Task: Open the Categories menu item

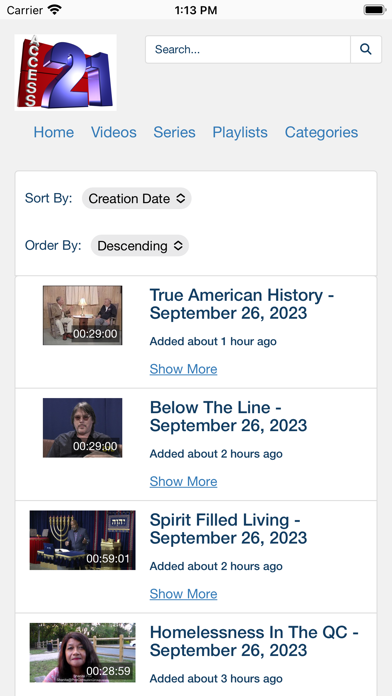Action: pyautogui.click(x=321, y=132)
